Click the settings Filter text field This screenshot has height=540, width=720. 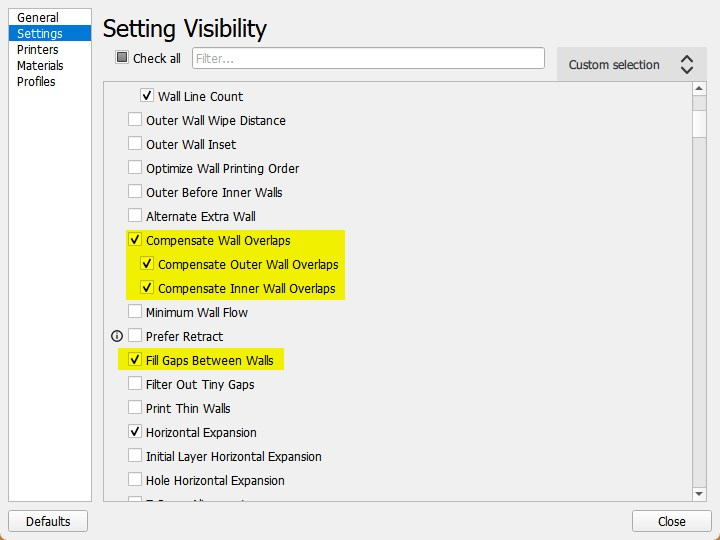(x=368, y=58)
